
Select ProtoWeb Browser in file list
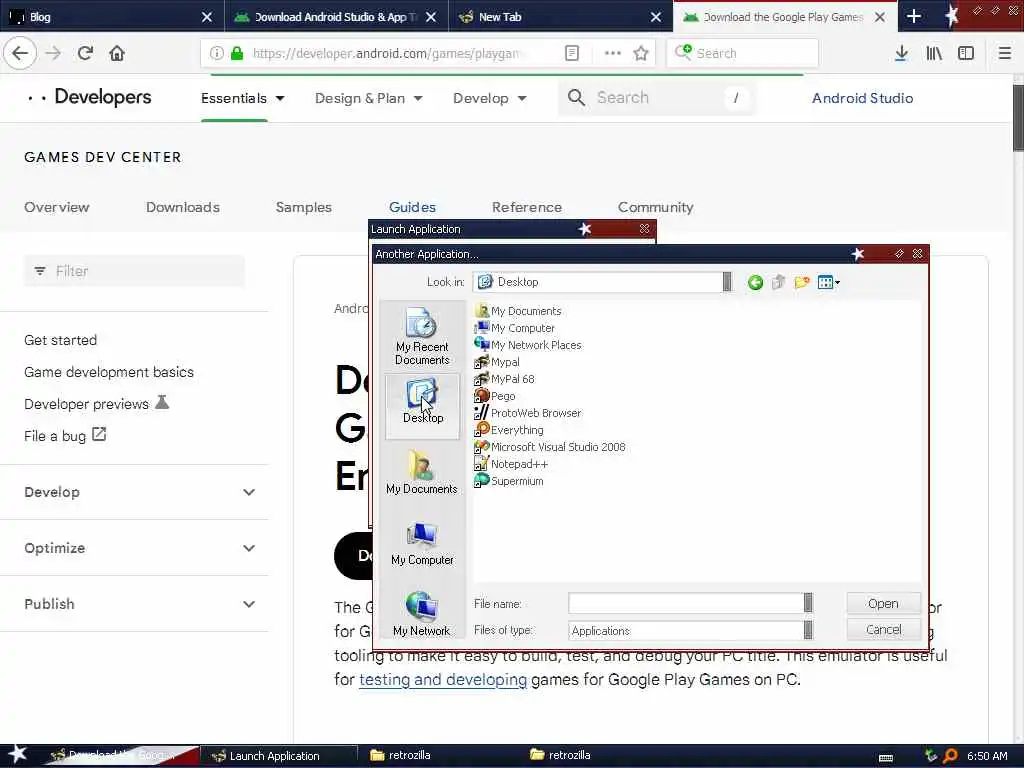(x=528, y=413)
